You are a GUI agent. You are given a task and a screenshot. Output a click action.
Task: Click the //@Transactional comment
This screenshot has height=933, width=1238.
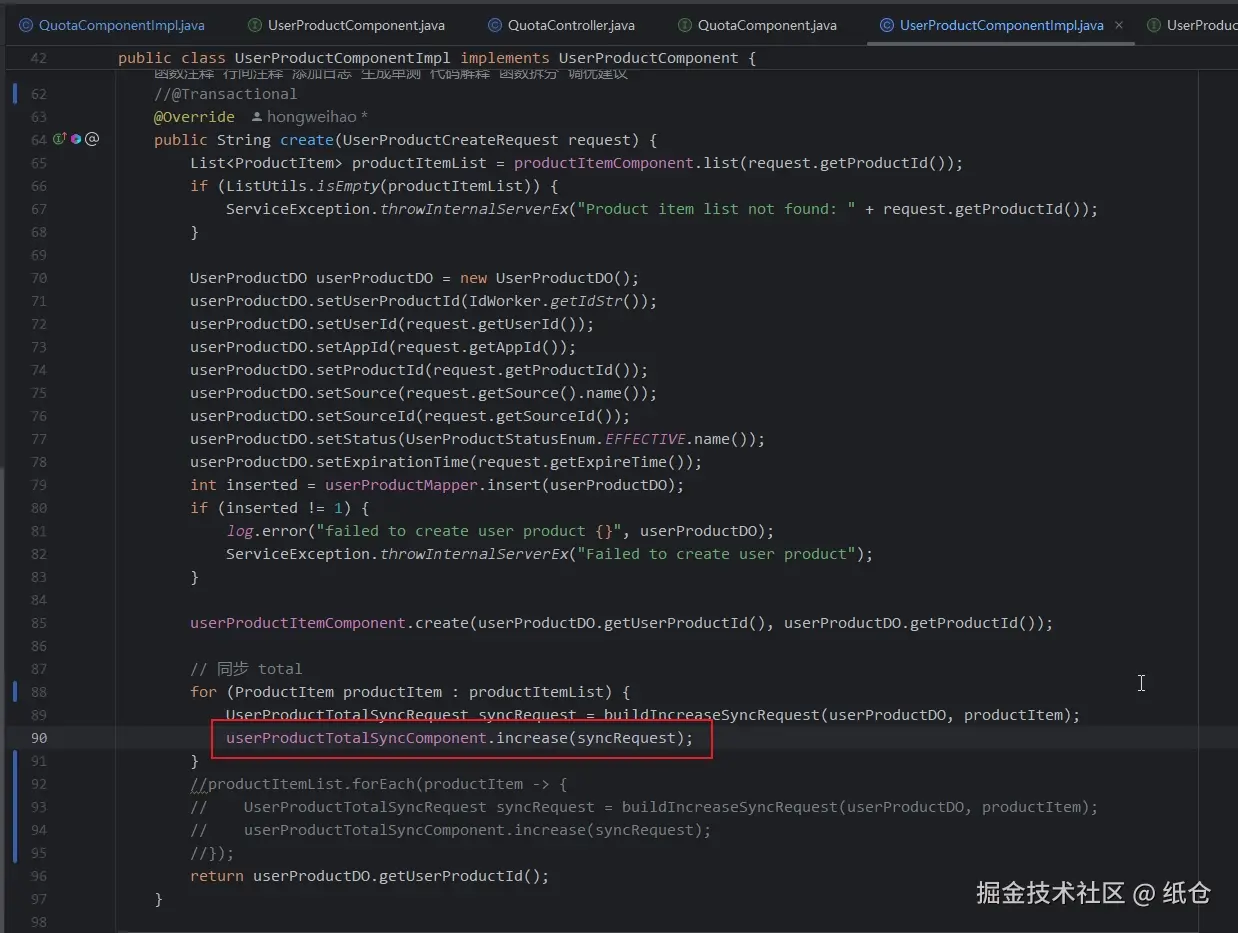(x=225, y=94)
